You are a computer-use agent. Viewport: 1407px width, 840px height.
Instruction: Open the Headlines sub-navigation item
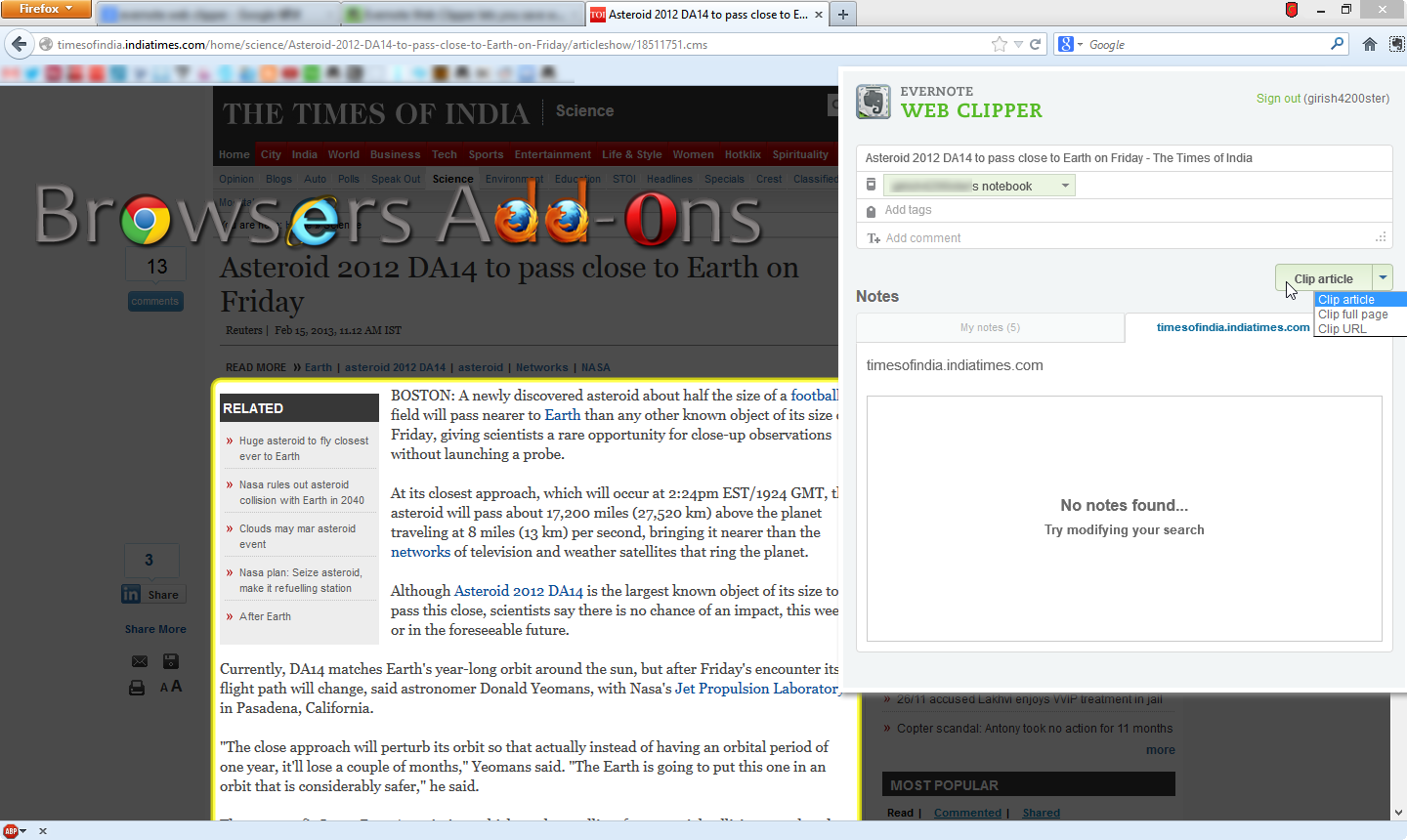[x=669, y=179]
